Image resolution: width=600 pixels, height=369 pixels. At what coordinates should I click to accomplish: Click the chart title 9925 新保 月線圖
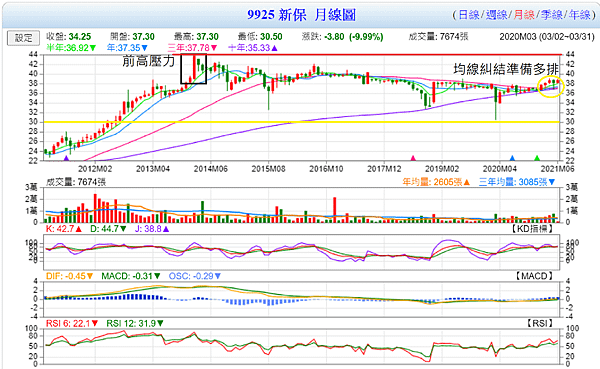coord(301,15)
